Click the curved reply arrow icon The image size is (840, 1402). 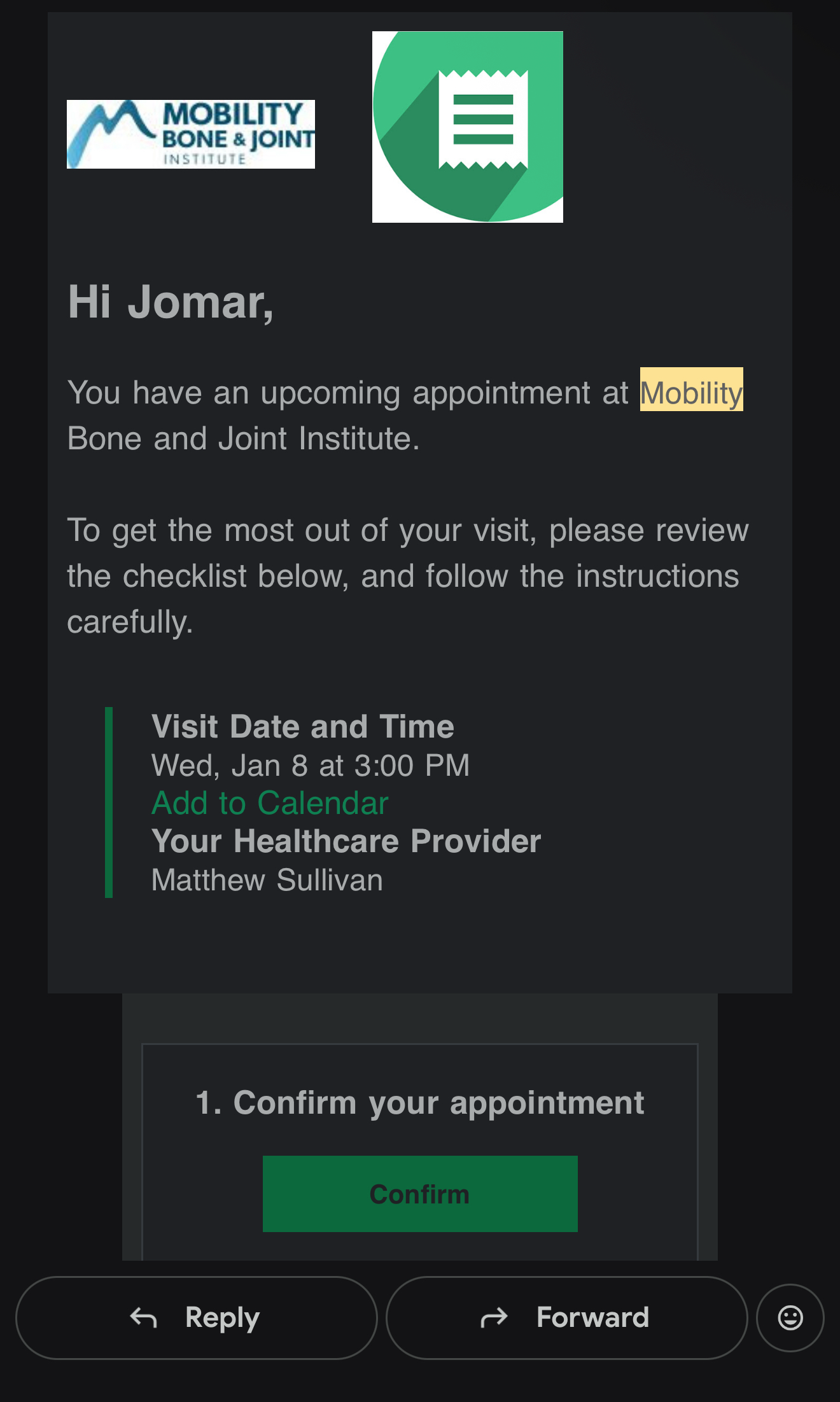click(144, 1317)
